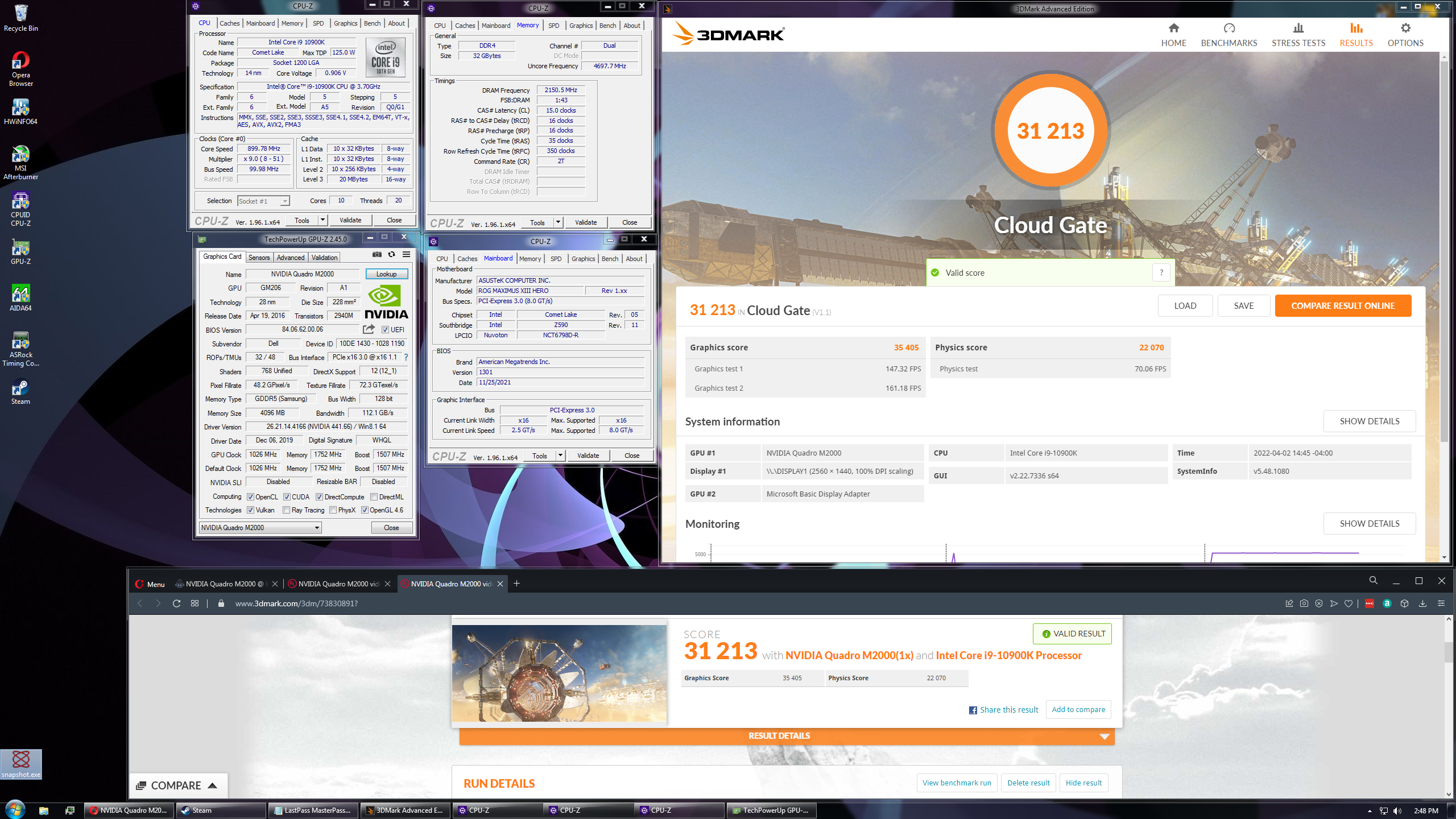Open Tools dropdown arrow in CPU-Z Mainboard window
This screenshot has width=1456, height=819.
point(560,456)
